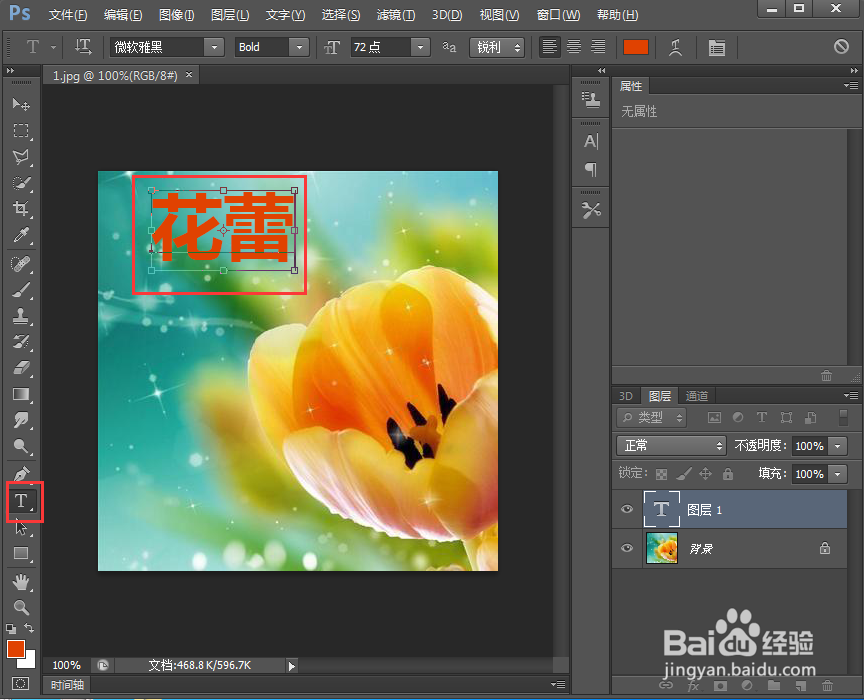This screenshot has height=700, width=864.
Task: Open the Tool Presets panel icon
Action: (591, 209)
